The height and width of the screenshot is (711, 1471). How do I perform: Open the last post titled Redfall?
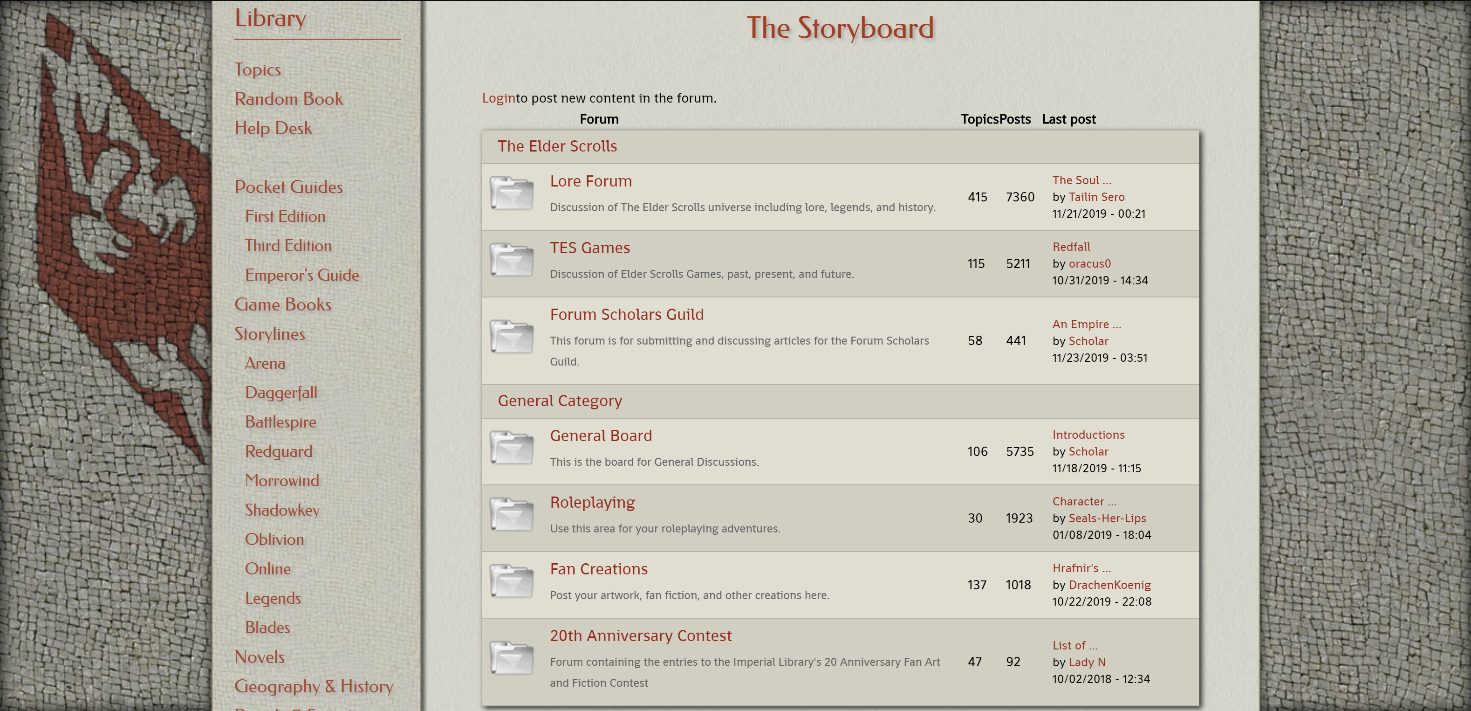coord(1071,247)
